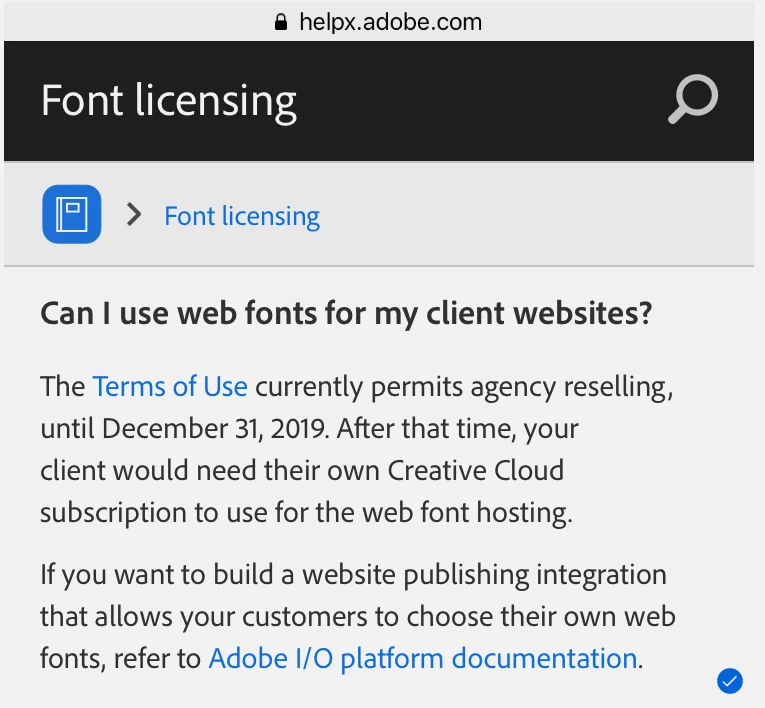The image size is (765, 708).
Task: Select text "that allows your customers to choose their own web"
Action: click(x=358, y=616)
